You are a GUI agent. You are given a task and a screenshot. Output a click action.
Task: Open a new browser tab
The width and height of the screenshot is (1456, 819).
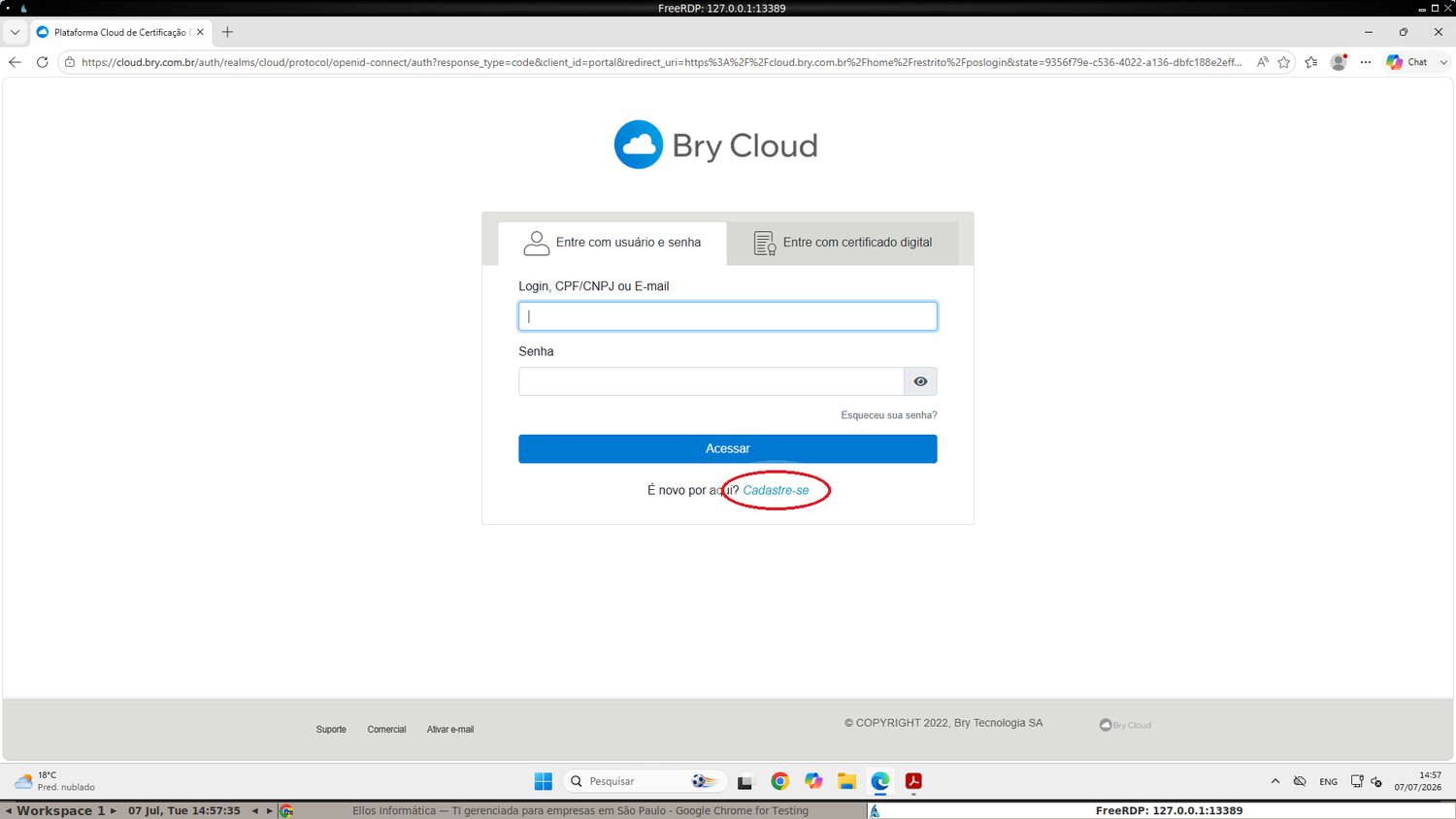click(227, 32)
